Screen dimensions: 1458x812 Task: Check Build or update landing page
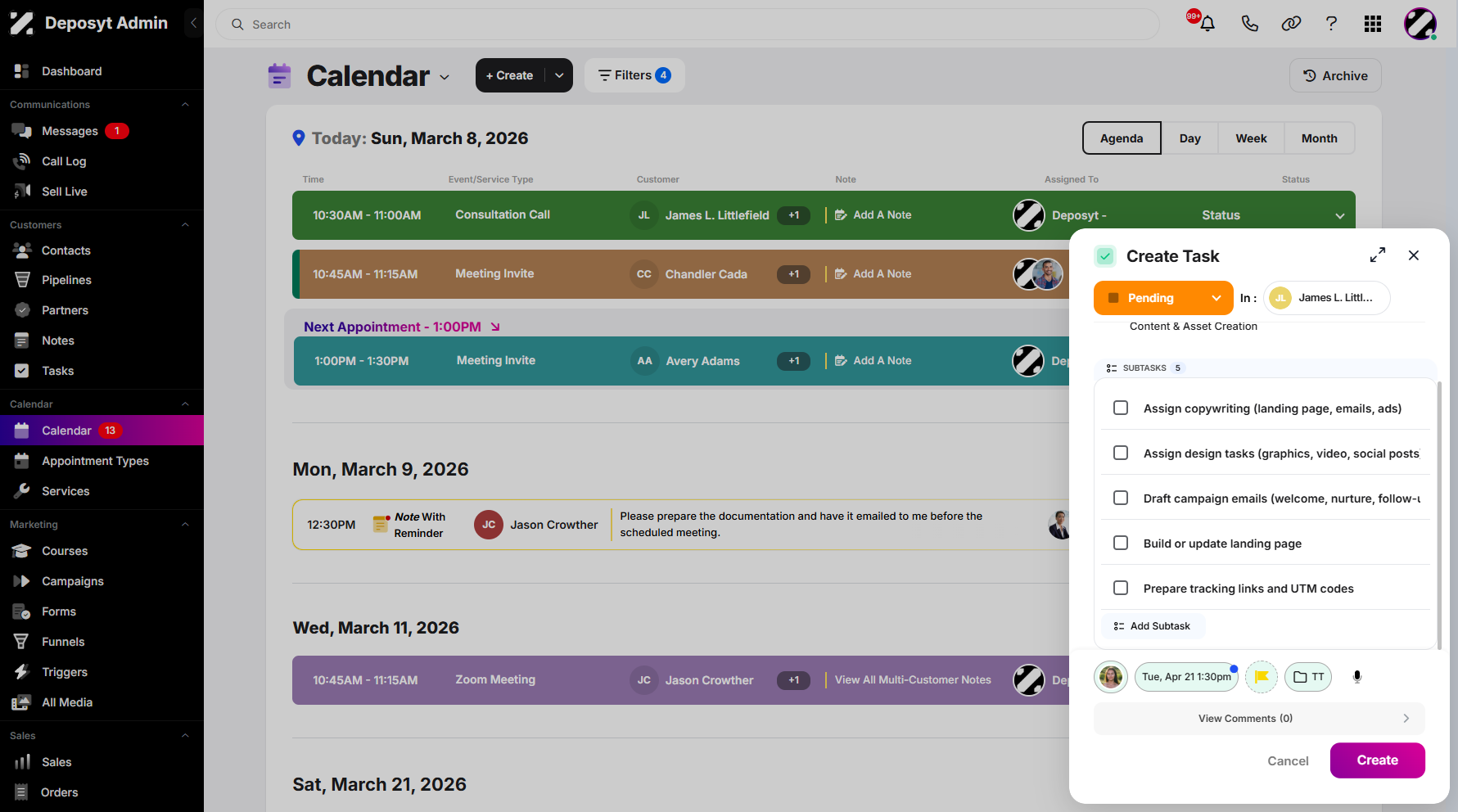pos(1121,543)
